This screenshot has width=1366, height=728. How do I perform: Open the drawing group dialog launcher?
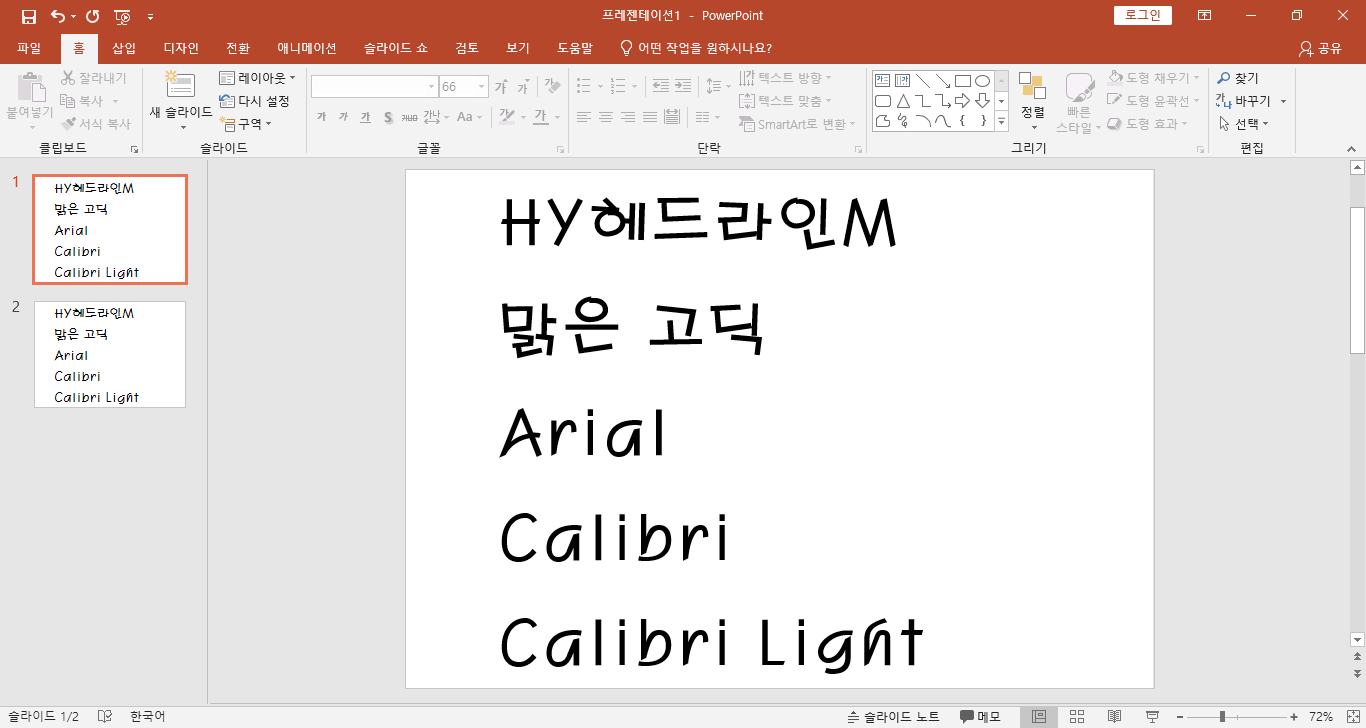click(1200, 149)
